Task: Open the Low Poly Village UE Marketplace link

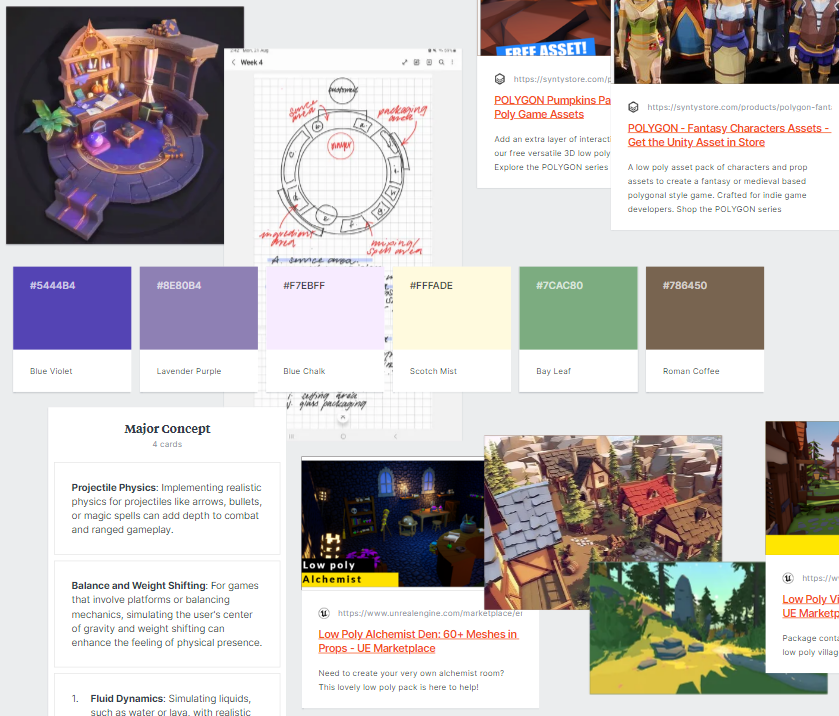Action: pos(810,606)
